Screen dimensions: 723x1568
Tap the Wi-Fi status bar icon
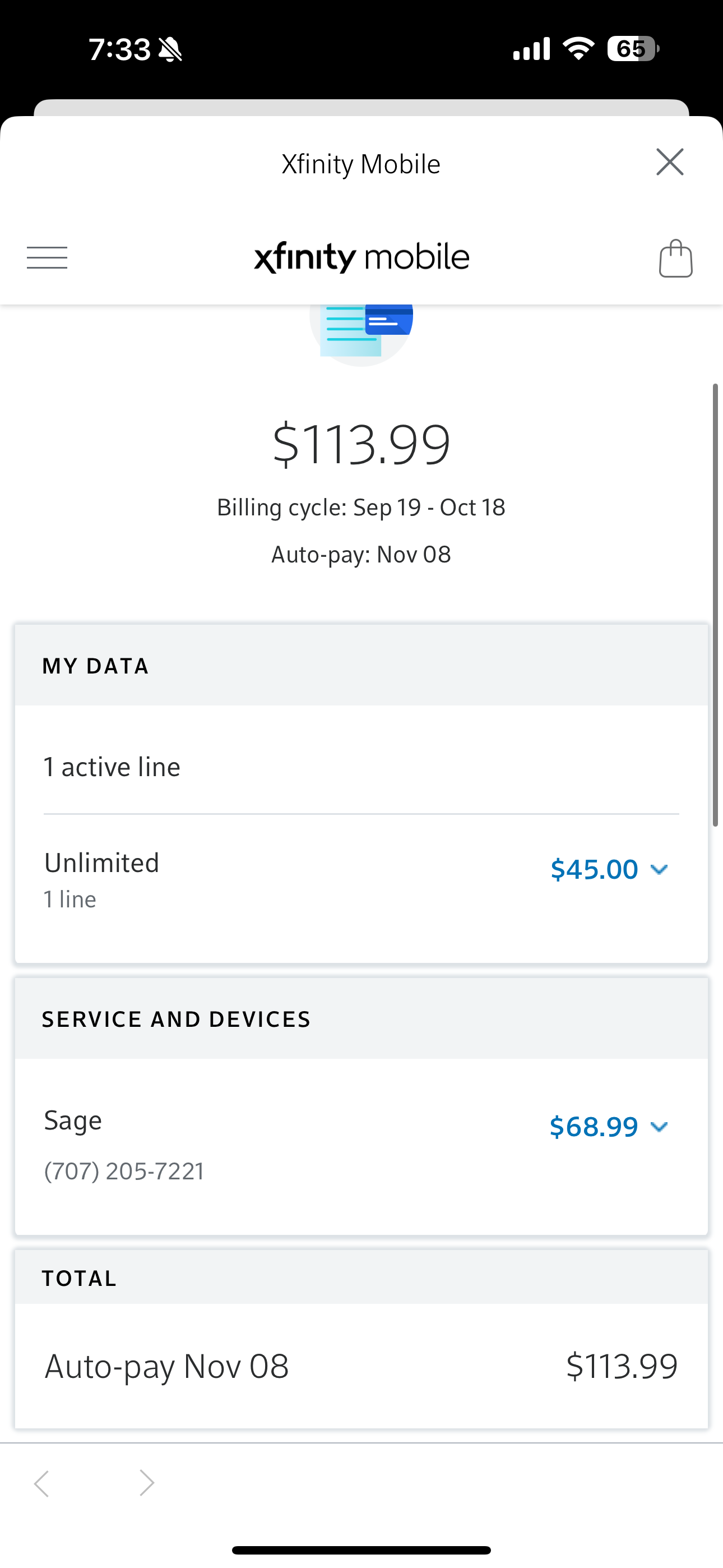coord(579,49)
